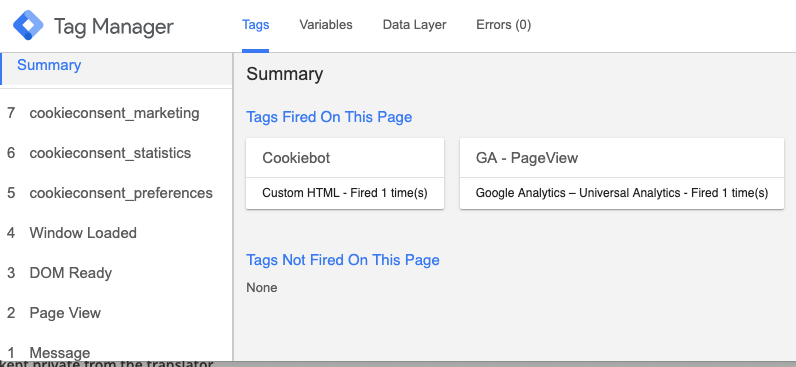Image resolution: width=796 pixels, height=367 pixels.
Task: Click the Tag Manager logo icon
Action: point(28,25)
